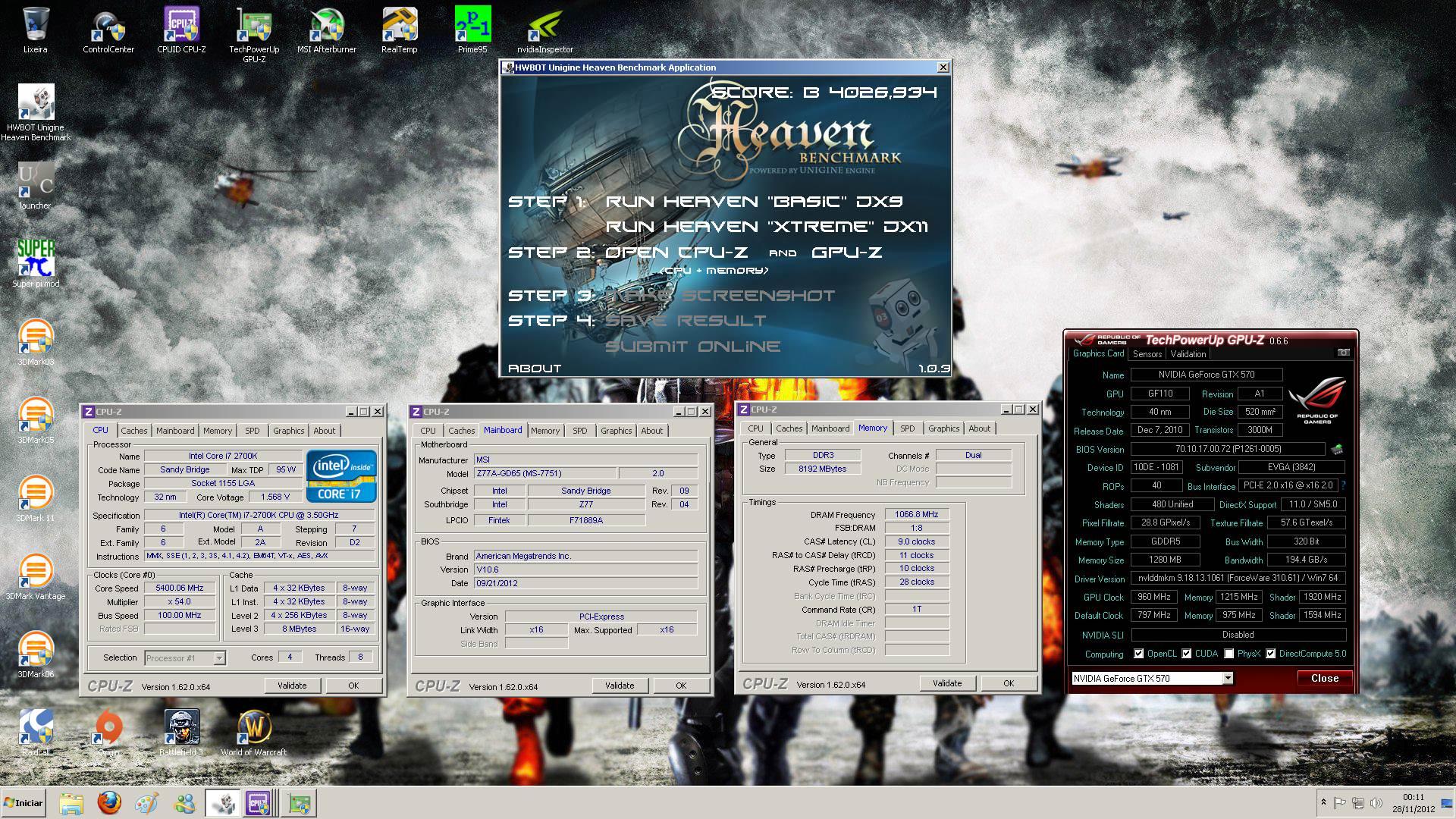
Task: Click the taskbar volume speaker icon
Action: (1376, 802)
